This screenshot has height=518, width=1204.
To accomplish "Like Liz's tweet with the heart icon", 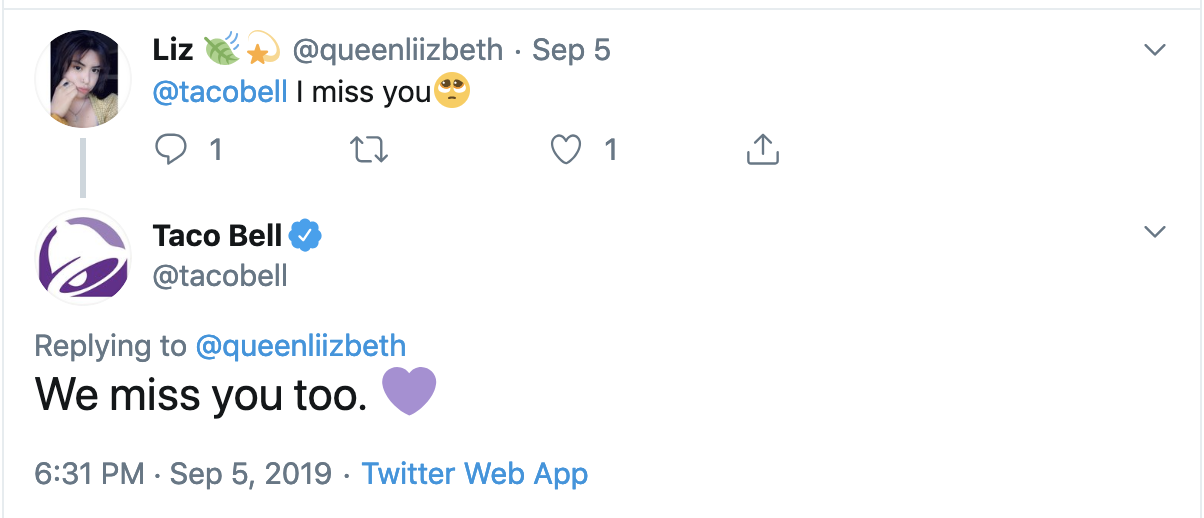I will (566, 150).
